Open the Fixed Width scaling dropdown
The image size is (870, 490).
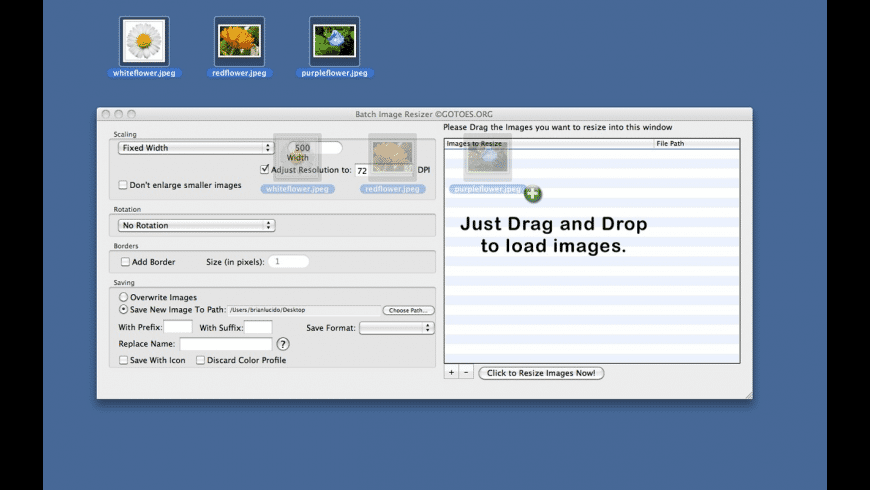point(195,148)
